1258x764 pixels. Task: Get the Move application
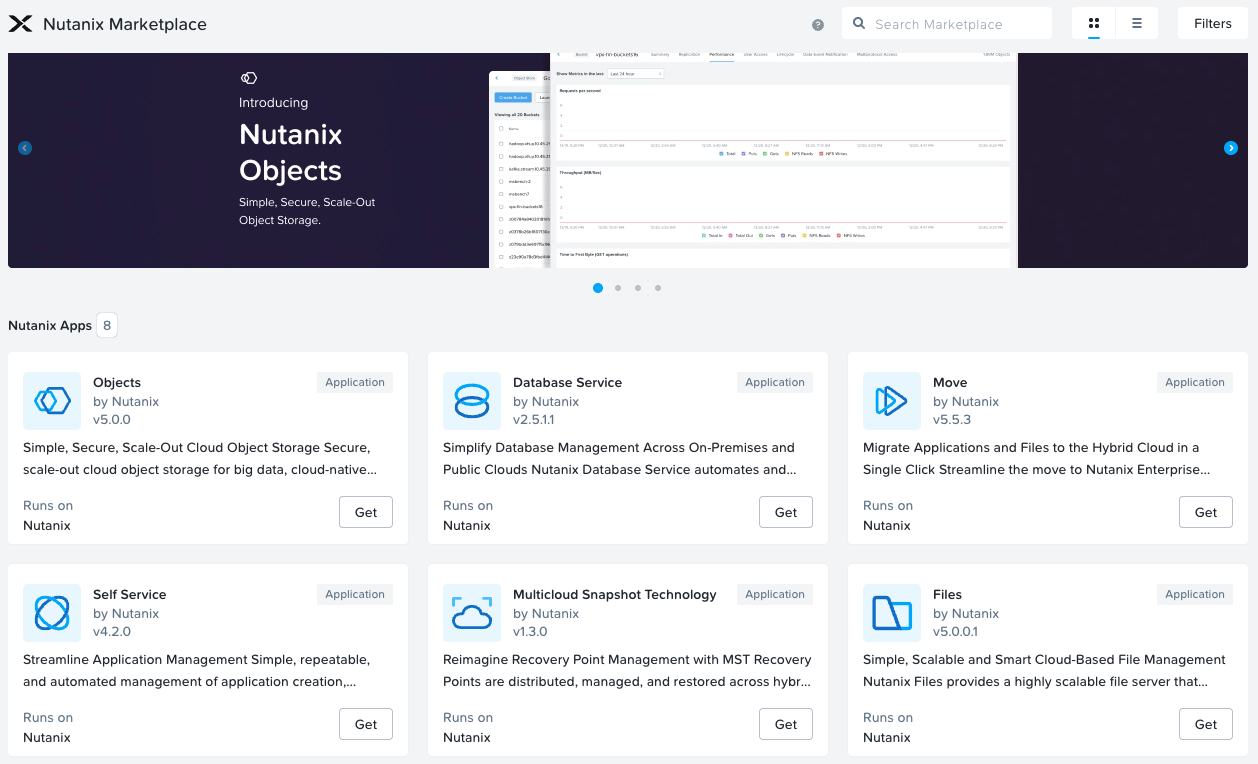click(1206, 512)
